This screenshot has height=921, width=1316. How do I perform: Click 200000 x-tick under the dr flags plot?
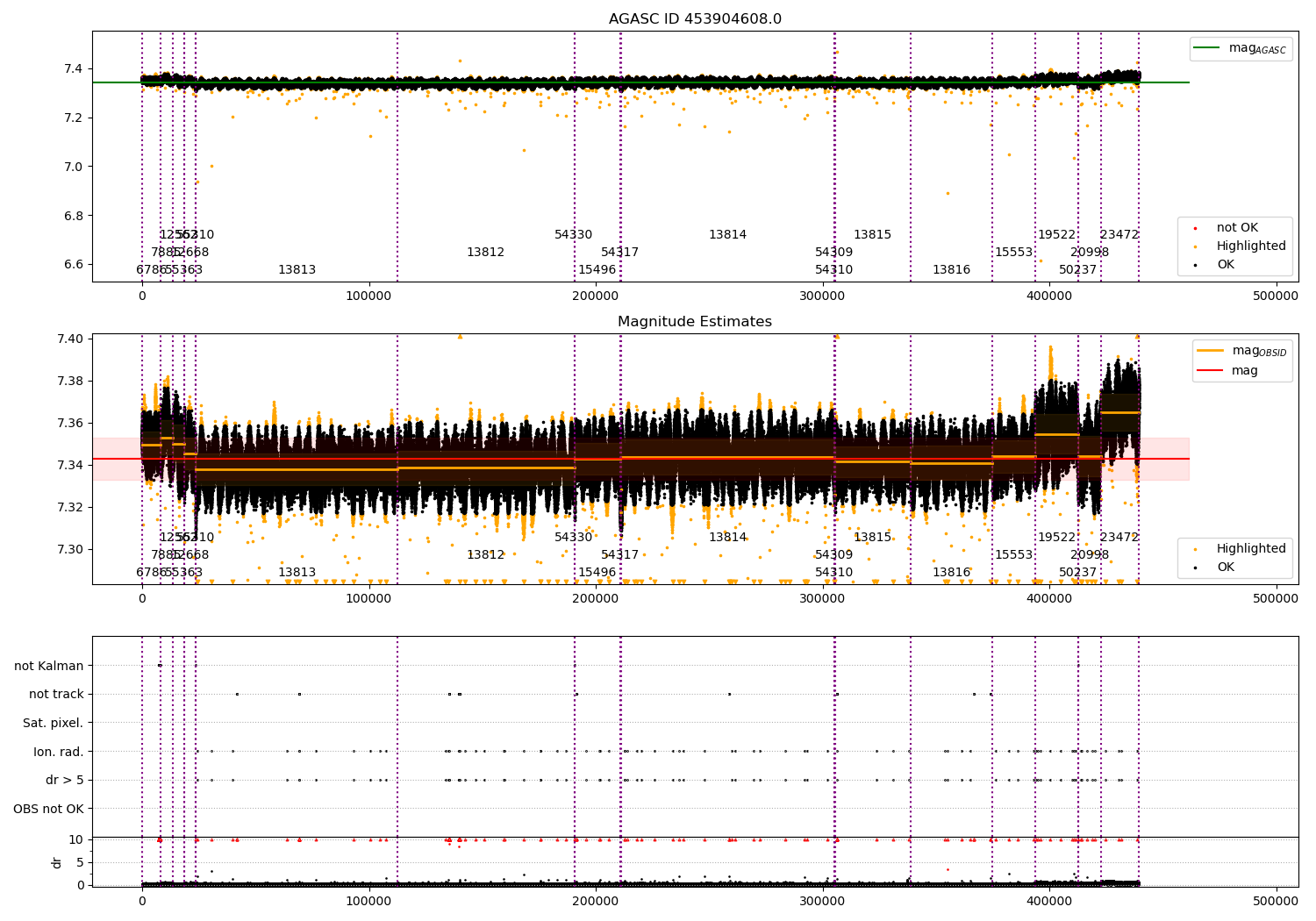pos(596,902)
